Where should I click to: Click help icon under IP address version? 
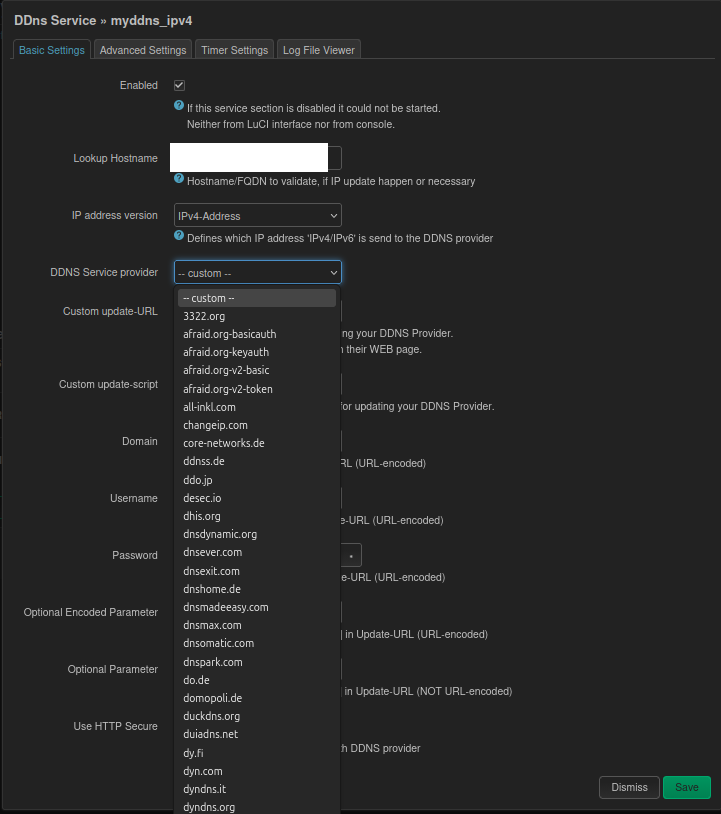[179, 236]
